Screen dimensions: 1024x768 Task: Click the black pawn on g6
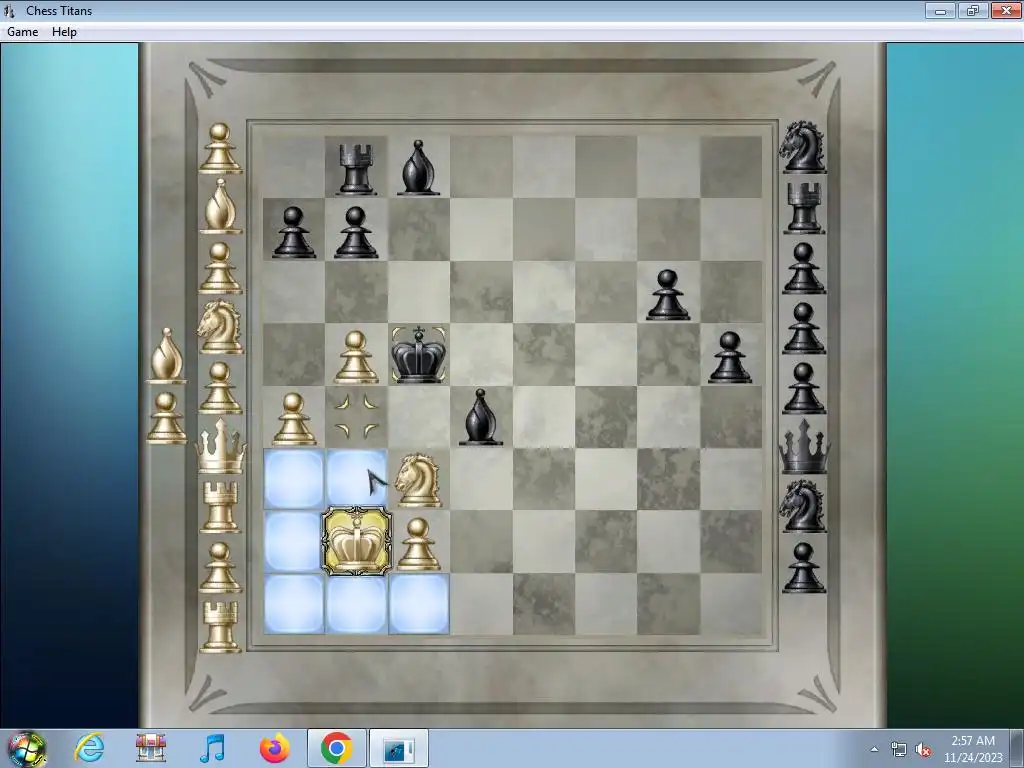[667, 295]
